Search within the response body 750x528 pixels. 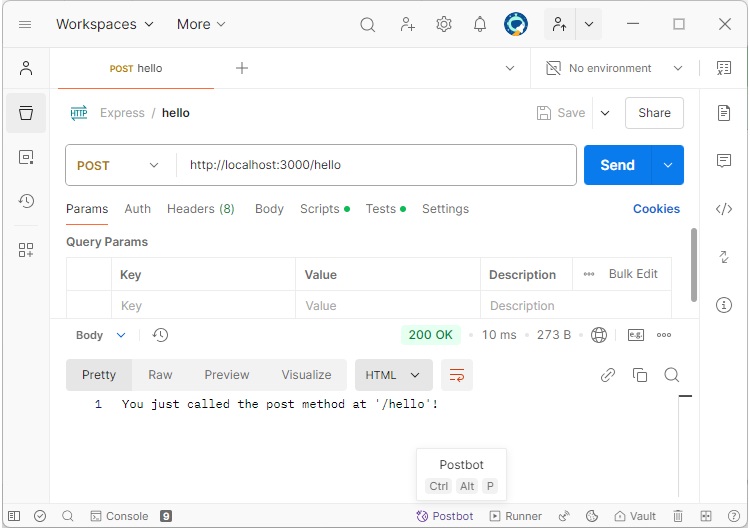(672, 375)
